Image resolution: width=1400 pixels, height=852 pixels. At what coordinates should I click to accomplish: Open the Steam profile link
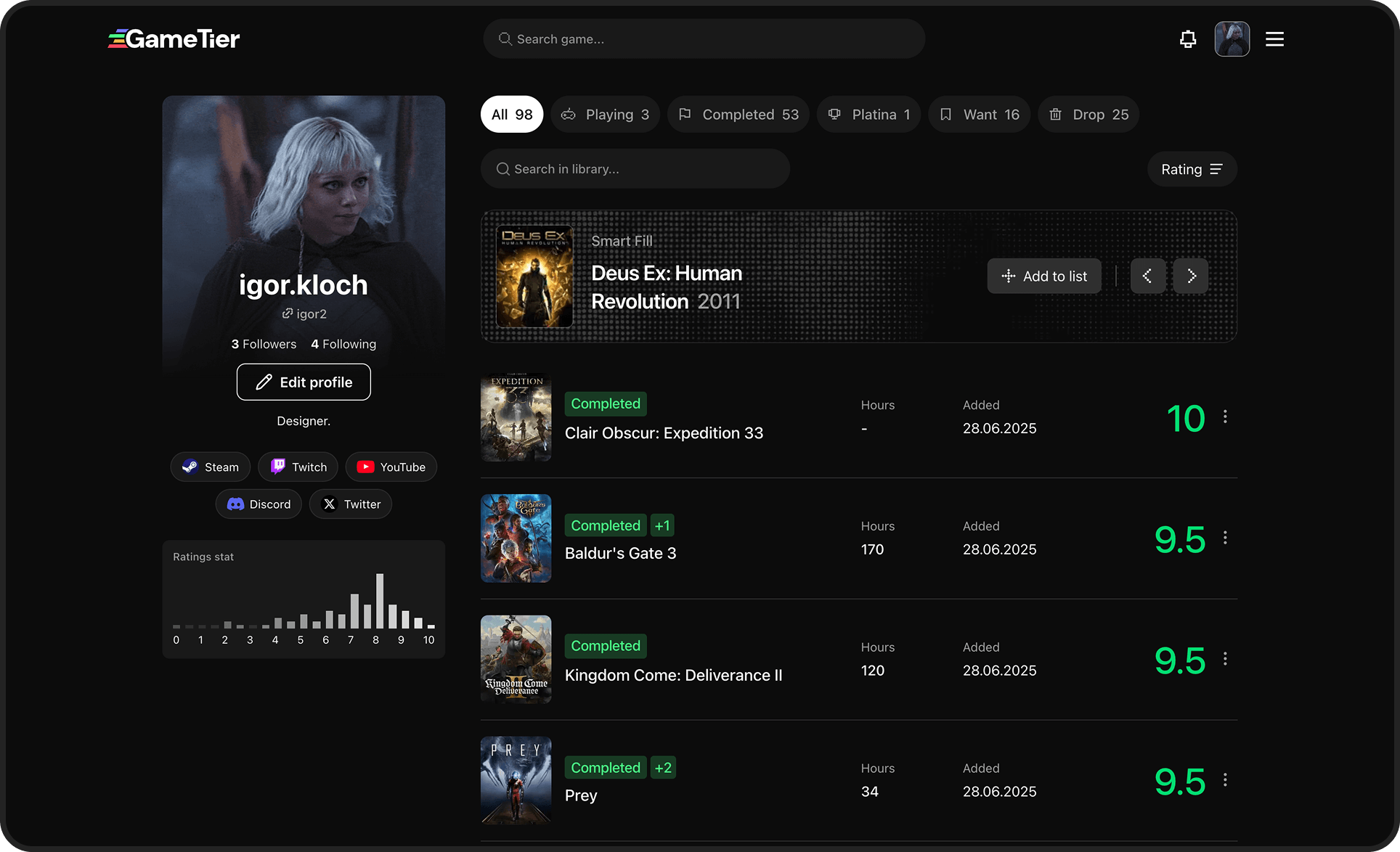(x=210, y=467)
